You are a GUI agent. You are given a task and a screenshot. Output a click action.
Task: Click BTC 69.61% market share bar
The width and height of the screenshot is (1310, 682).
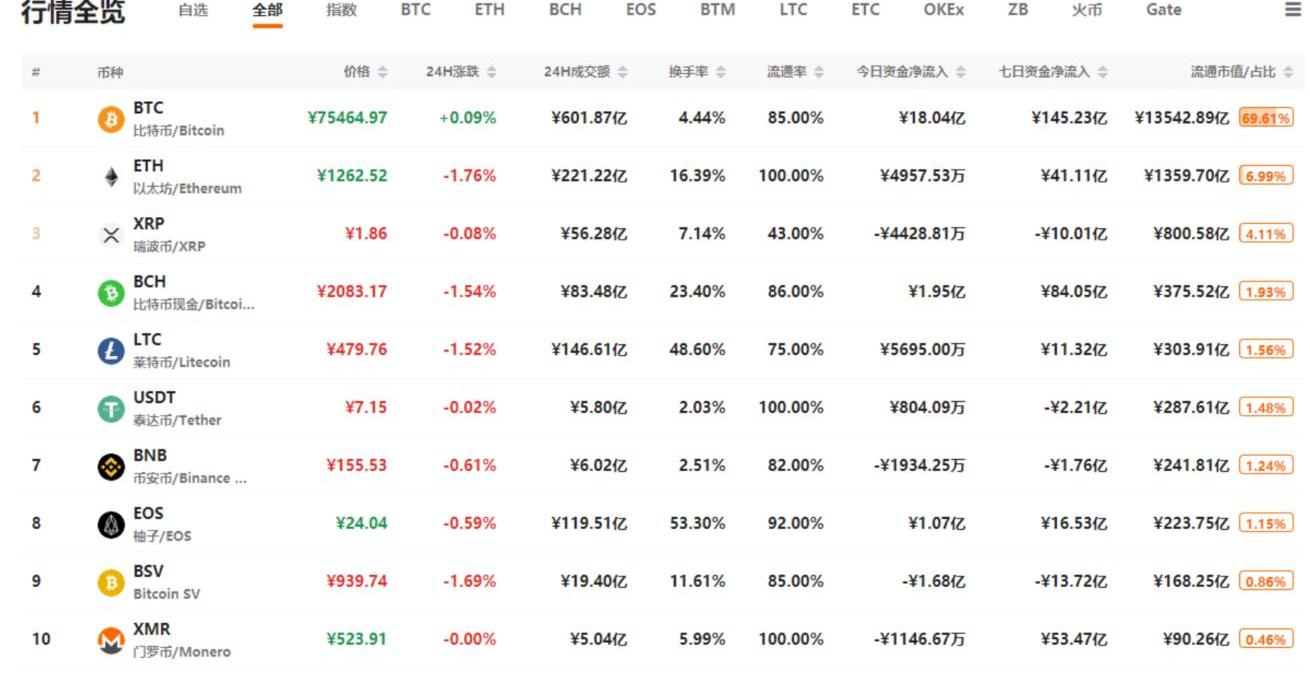[x=1265, y=118]
